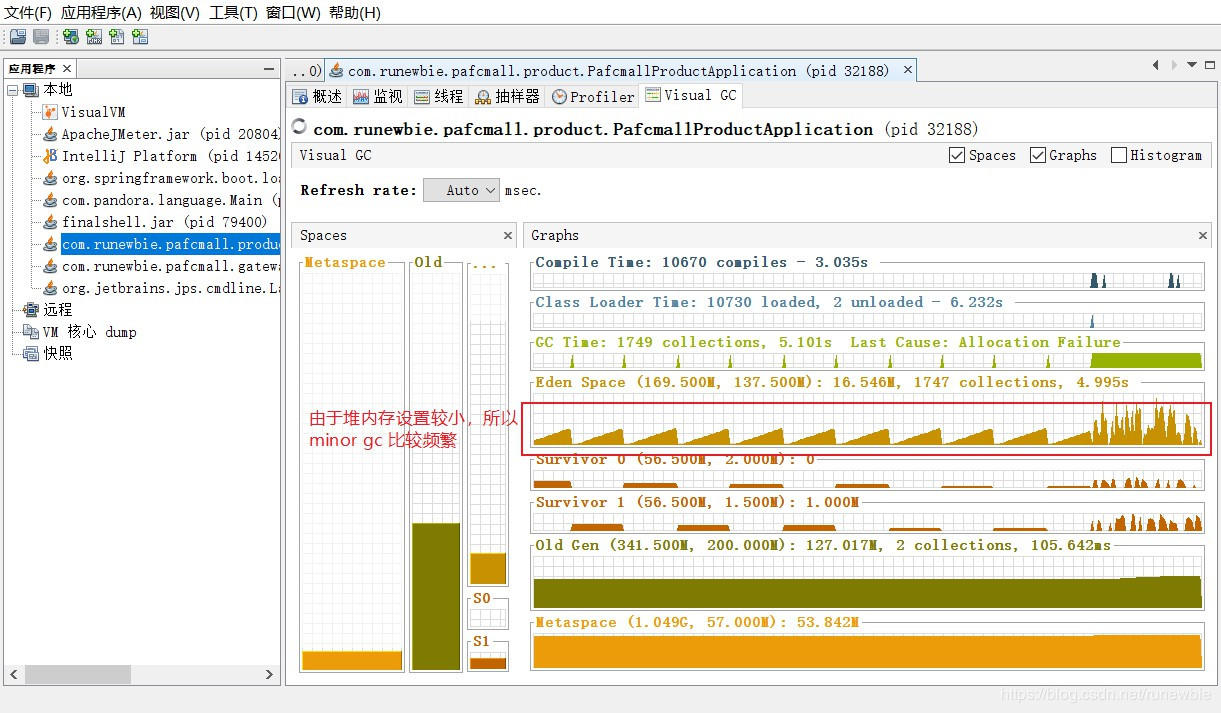The height and width of the screenshot is (713, 1221).
Task: Switch to the 监视 tab
Action: (x=378, y=96)
